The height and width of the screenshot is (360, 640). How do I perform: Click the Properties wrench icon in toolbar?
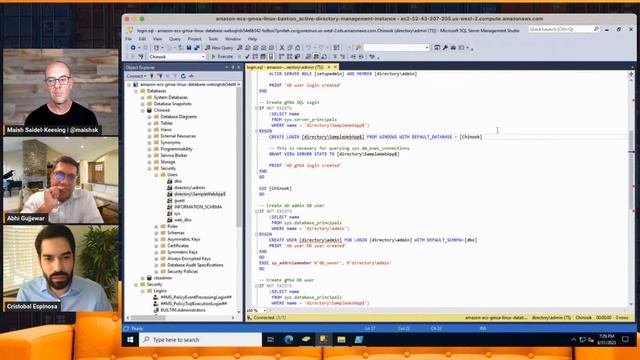point(445,48)
